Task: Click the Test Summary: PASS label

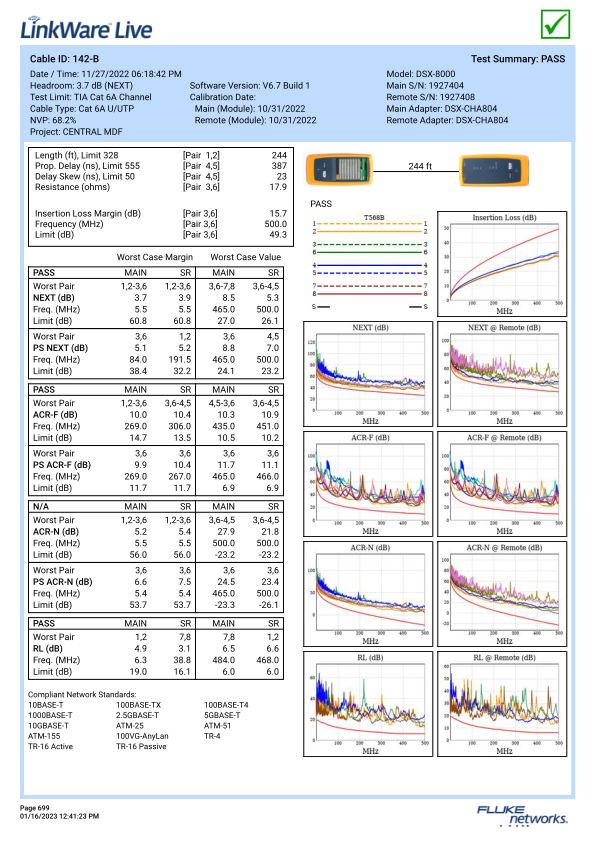Action: (518, 59)
